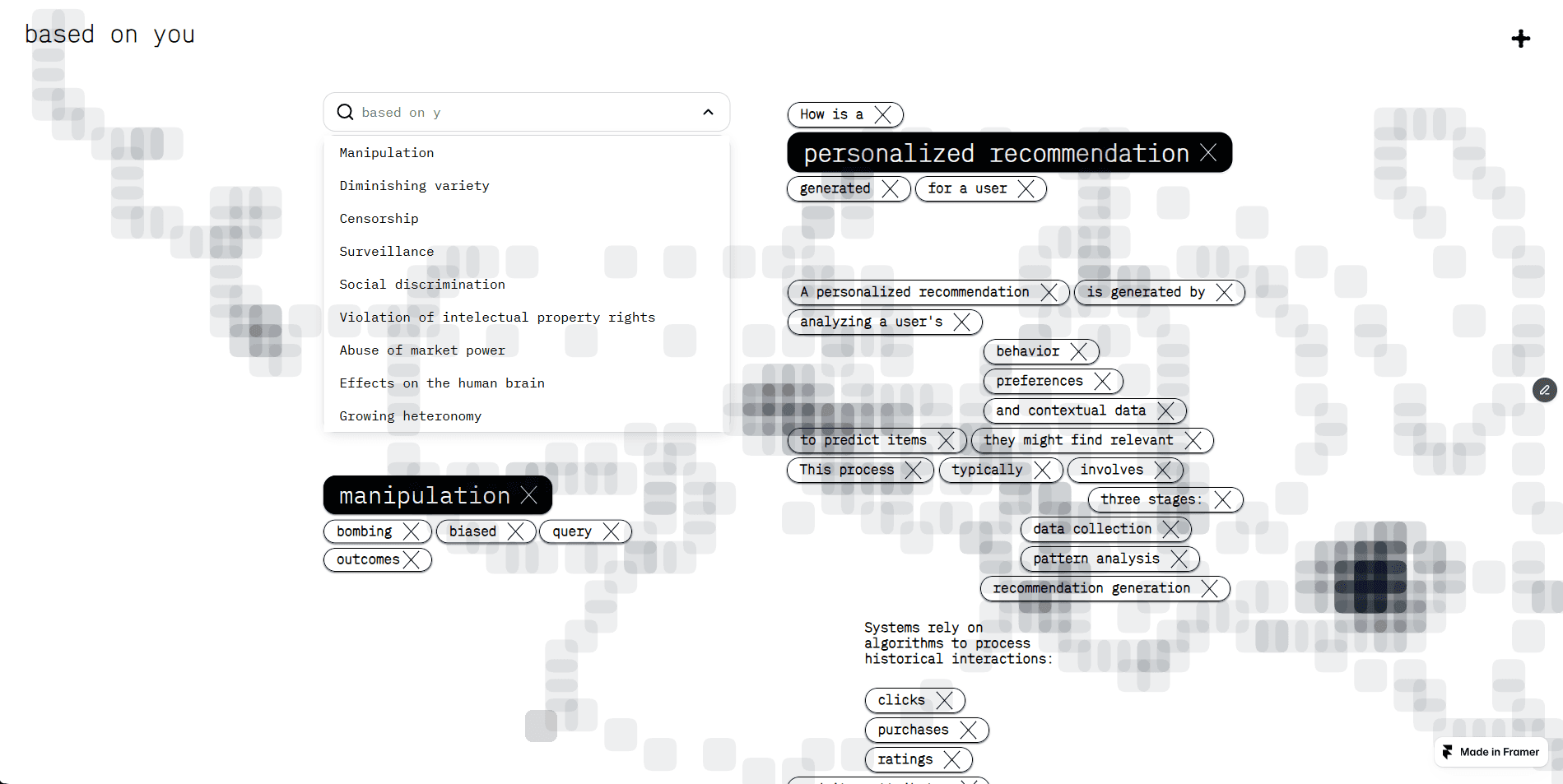The width and height of the screenshot is (1563, 784).
Task: Remove the 'analyzing a user's' tag
Action: point(961,322)
